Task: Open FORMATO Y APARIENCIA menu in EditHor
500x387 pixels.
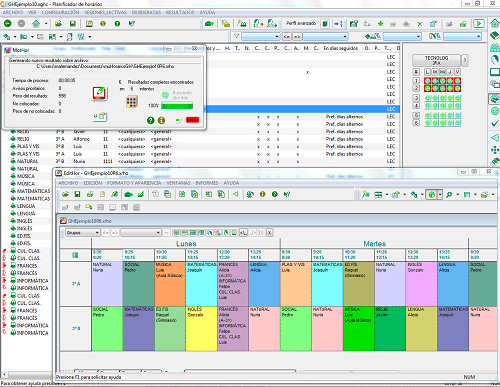Action: (x=134, y=183)
